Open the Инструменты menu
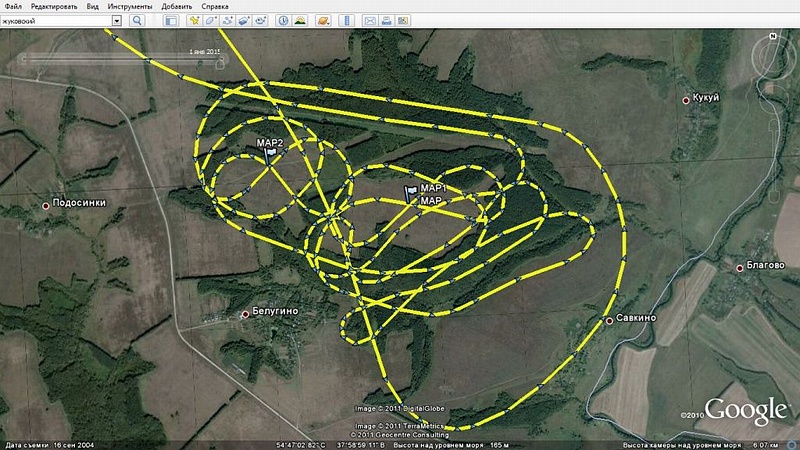 click(129, 6)
